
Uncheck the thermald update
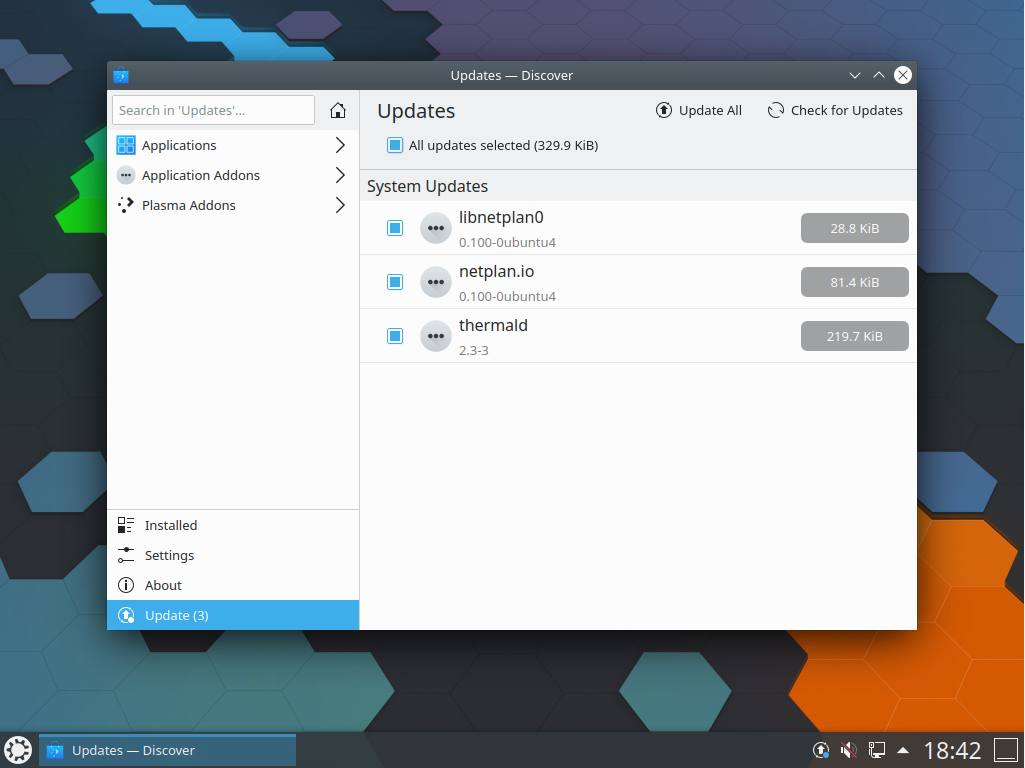click(395, 336)
